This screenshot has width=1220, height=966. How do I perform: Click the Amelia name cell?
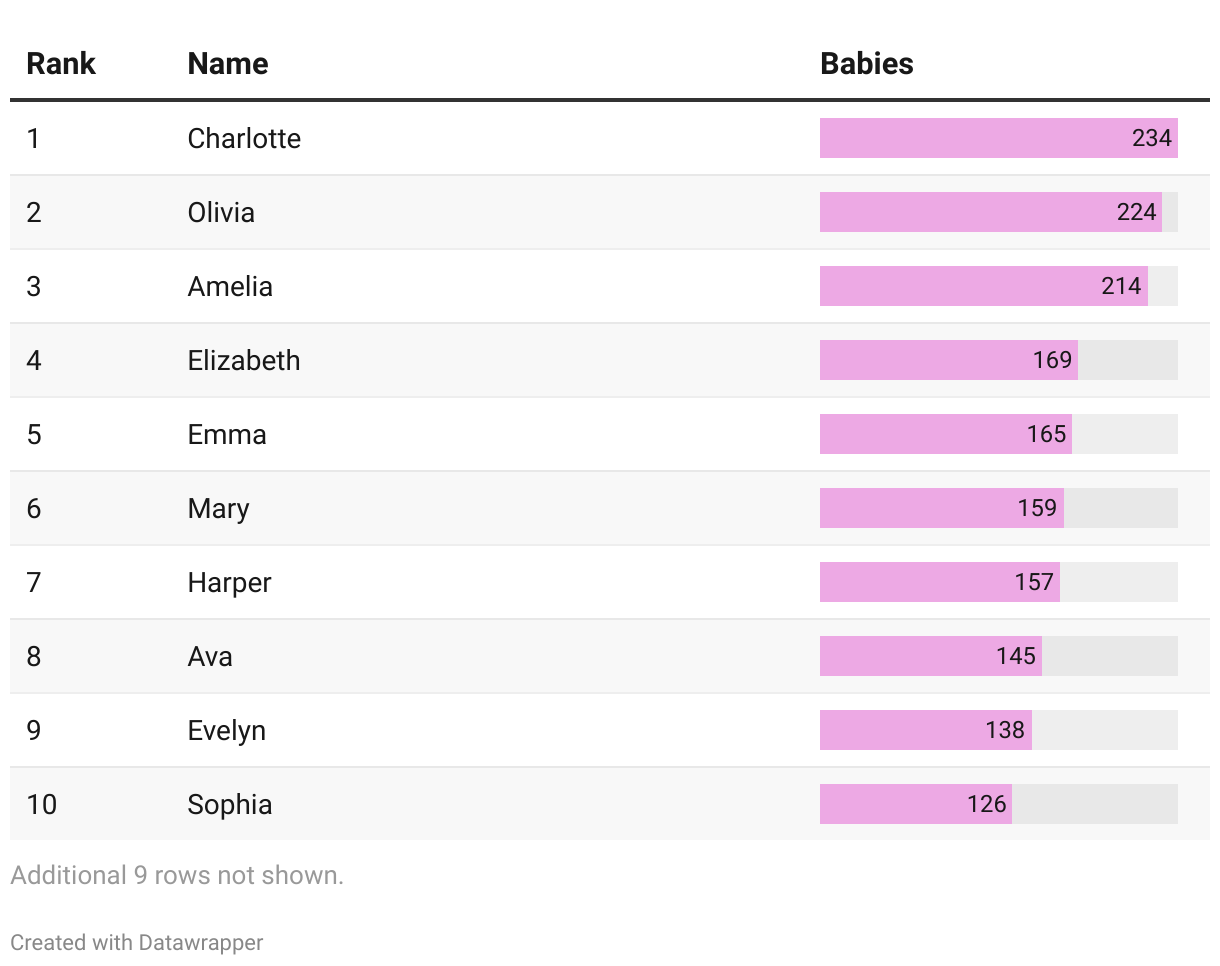pos(230,286)
